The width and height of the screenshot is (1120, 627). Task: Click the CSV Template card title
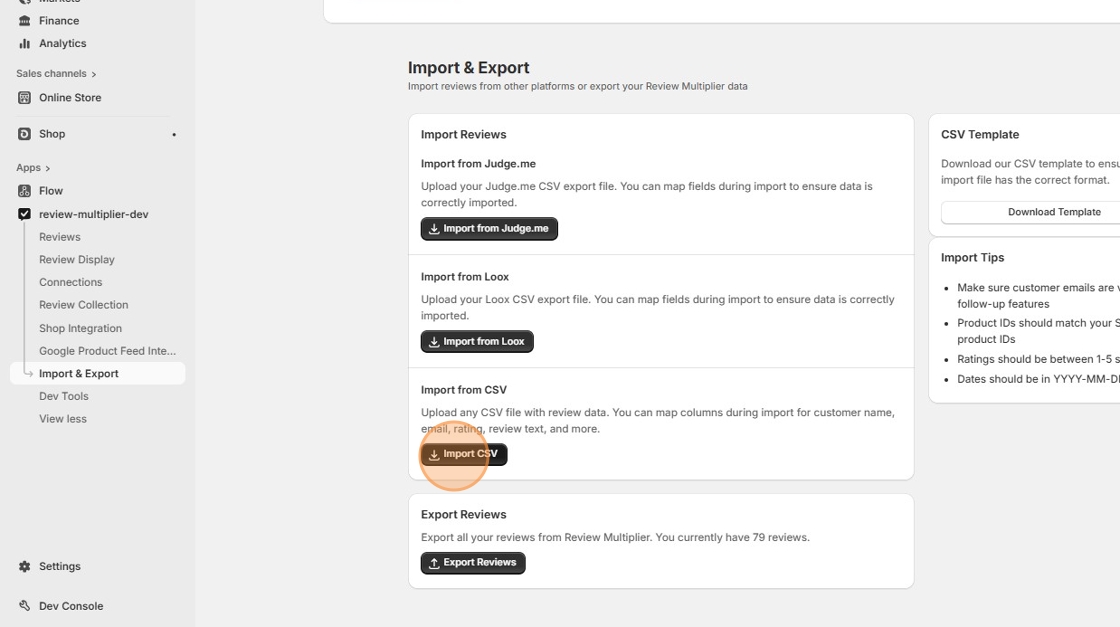980,135
